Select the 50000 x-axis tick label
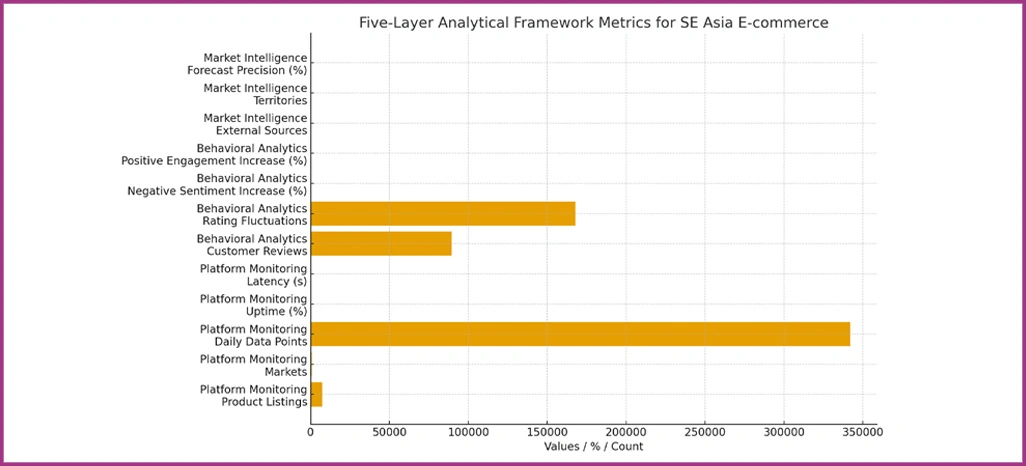The image size is (1026, 466). point(389,431)
